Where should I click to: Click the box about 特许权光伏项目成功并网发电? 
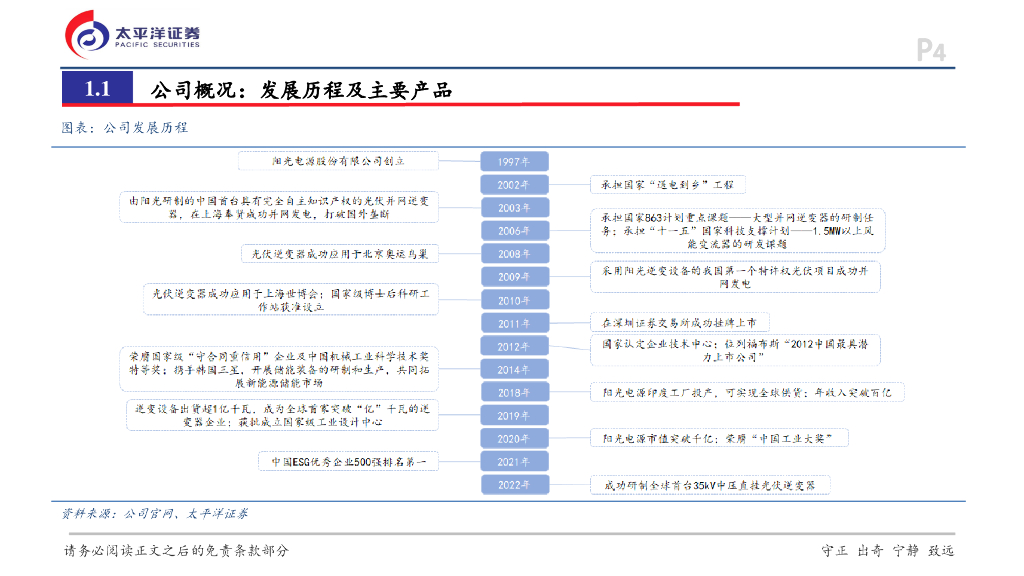pyautogui.click(x=735, y=277)
